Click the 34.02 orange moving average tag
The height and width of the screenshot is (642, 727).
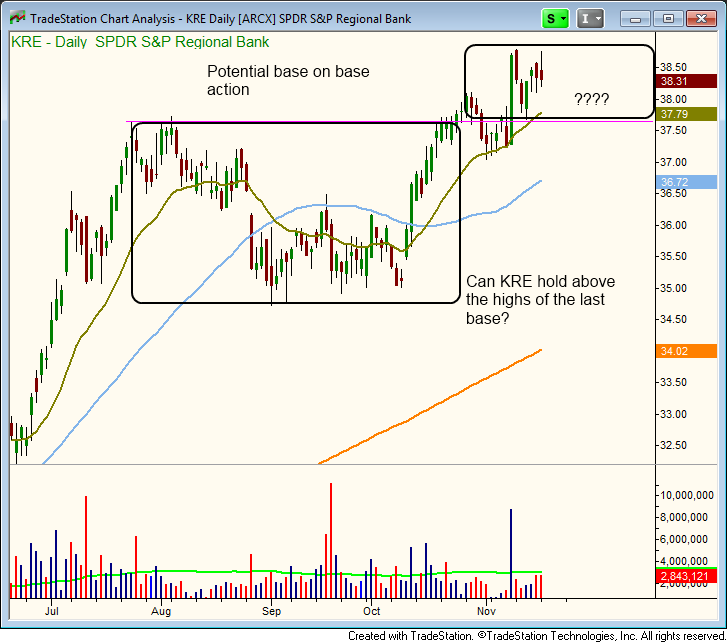(x=686, y=351)
